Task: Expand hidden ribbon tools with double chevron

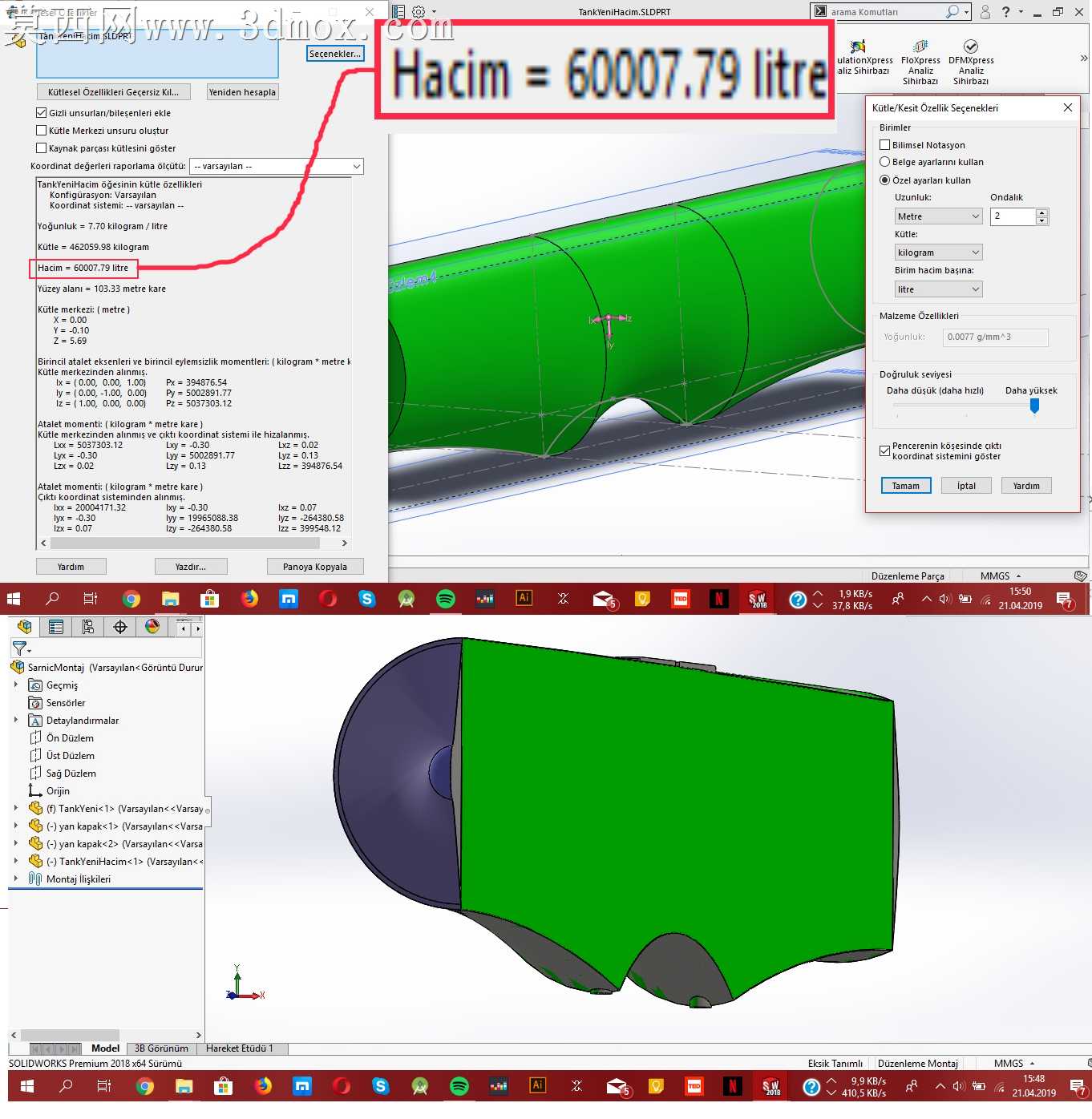Action: point(1083,58)
